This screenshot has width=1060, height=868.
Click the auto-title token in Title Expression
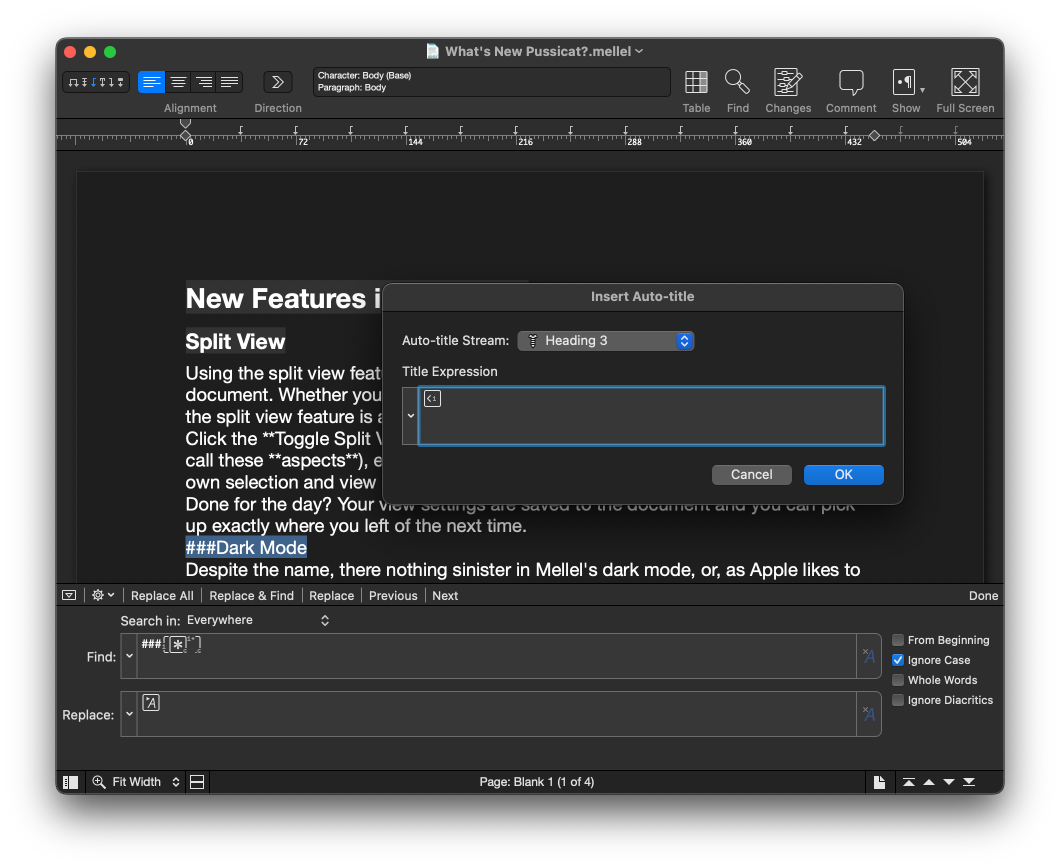[x=432, y=398]
